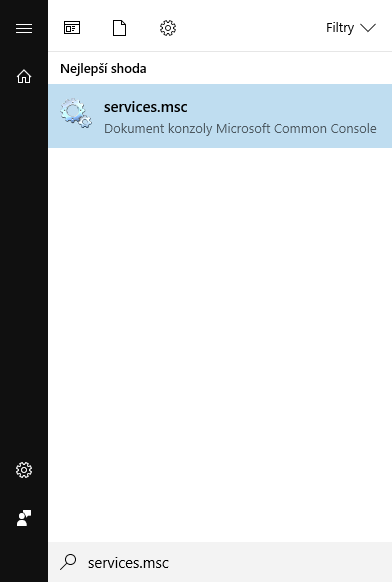Click the empty dark sidebar area

click(x=24, y=271)
